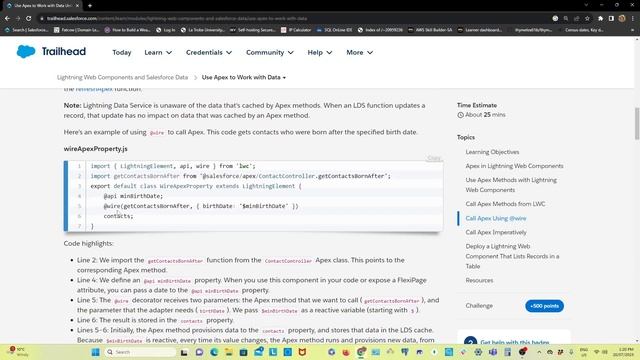Jump to 'Learning Objectives' topic

492,152
